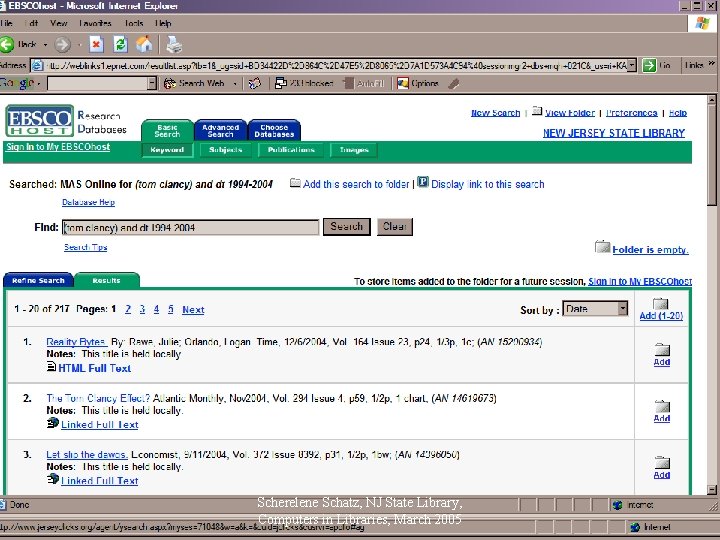The image size is (720, 540).
Task: Click the EBSCO Host logo
Action: tap(39, 121)
